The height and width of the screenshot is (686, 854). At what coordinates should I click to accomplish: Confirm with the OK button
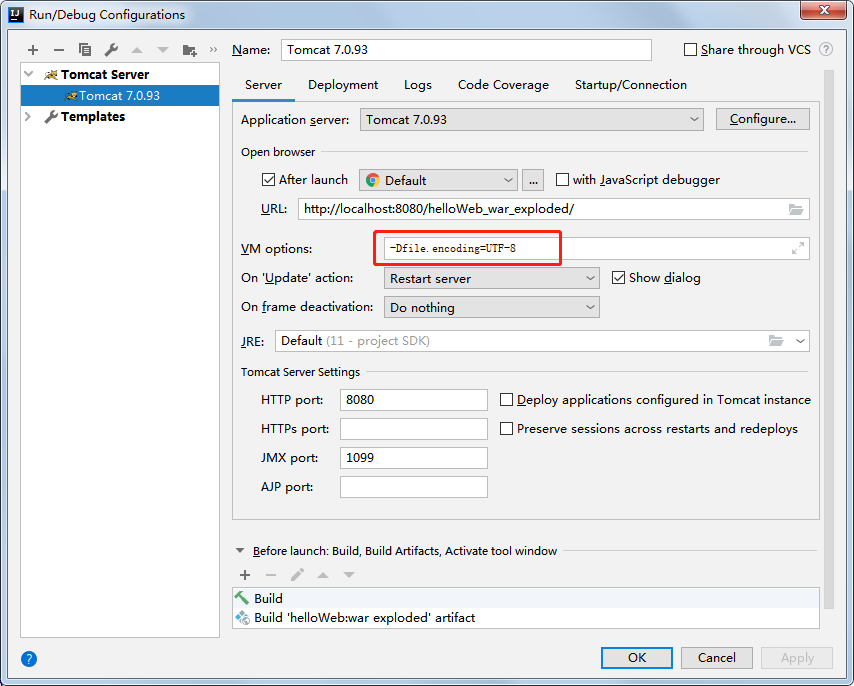(637, 658)
